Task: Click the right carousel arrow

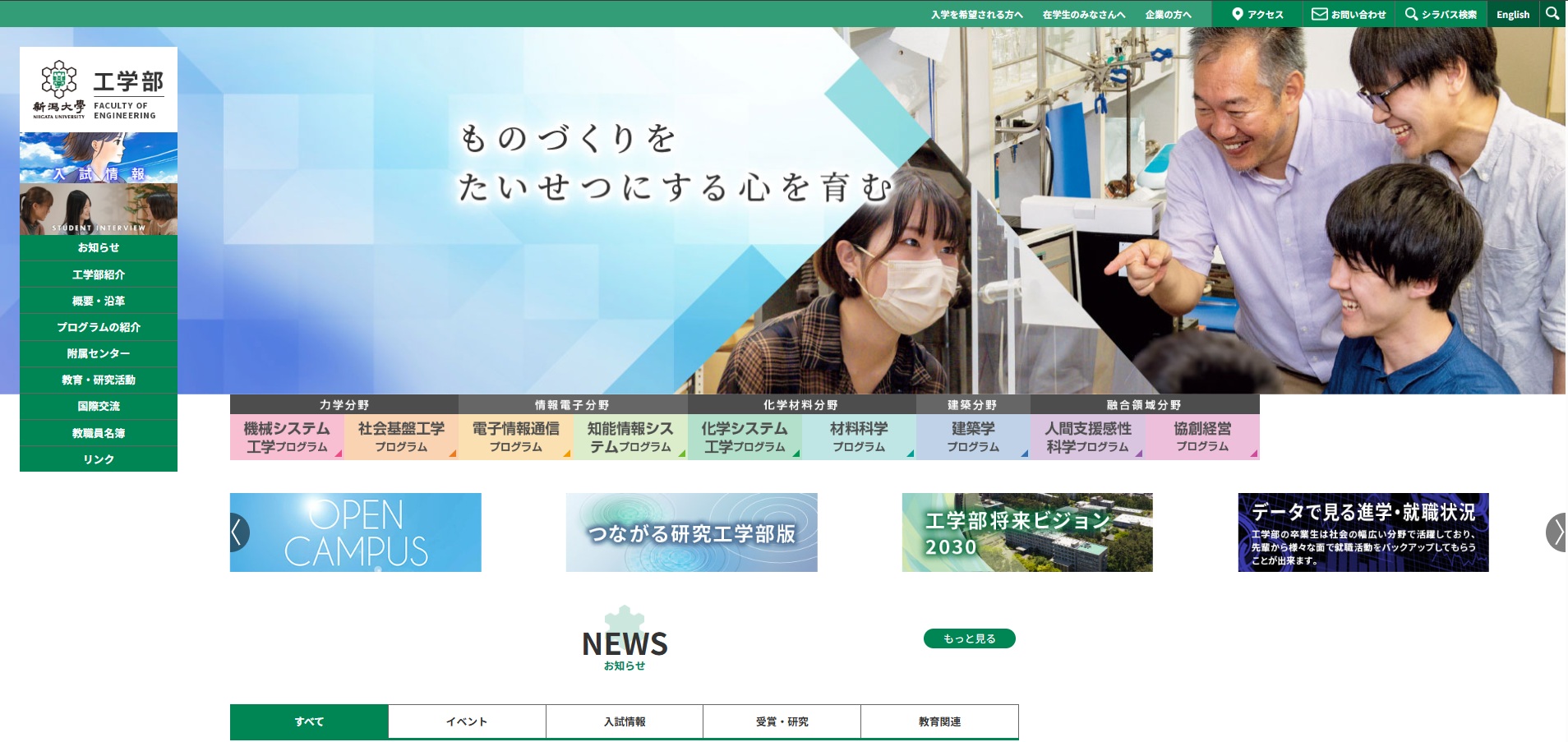Action: coord(1556,532)
